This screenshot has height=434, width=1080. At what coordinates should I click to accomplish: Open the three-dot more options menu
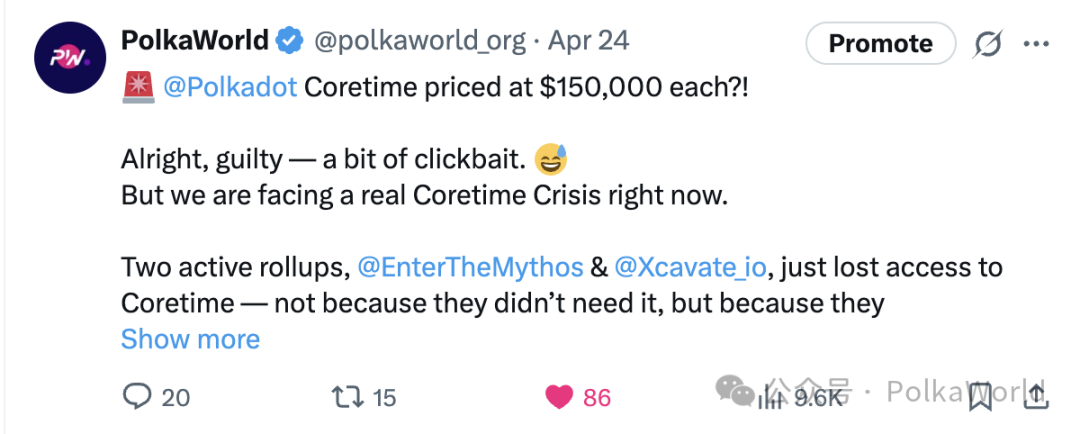tap(1035, 43)
